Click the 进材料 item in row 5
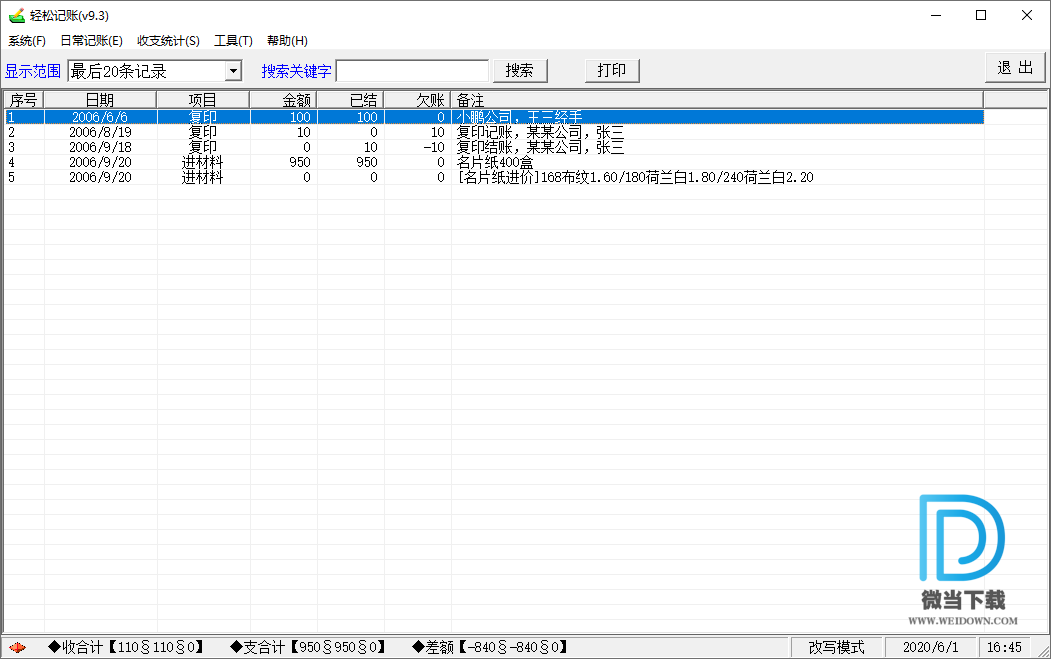The image size is (1051, 659). (202, 178)
